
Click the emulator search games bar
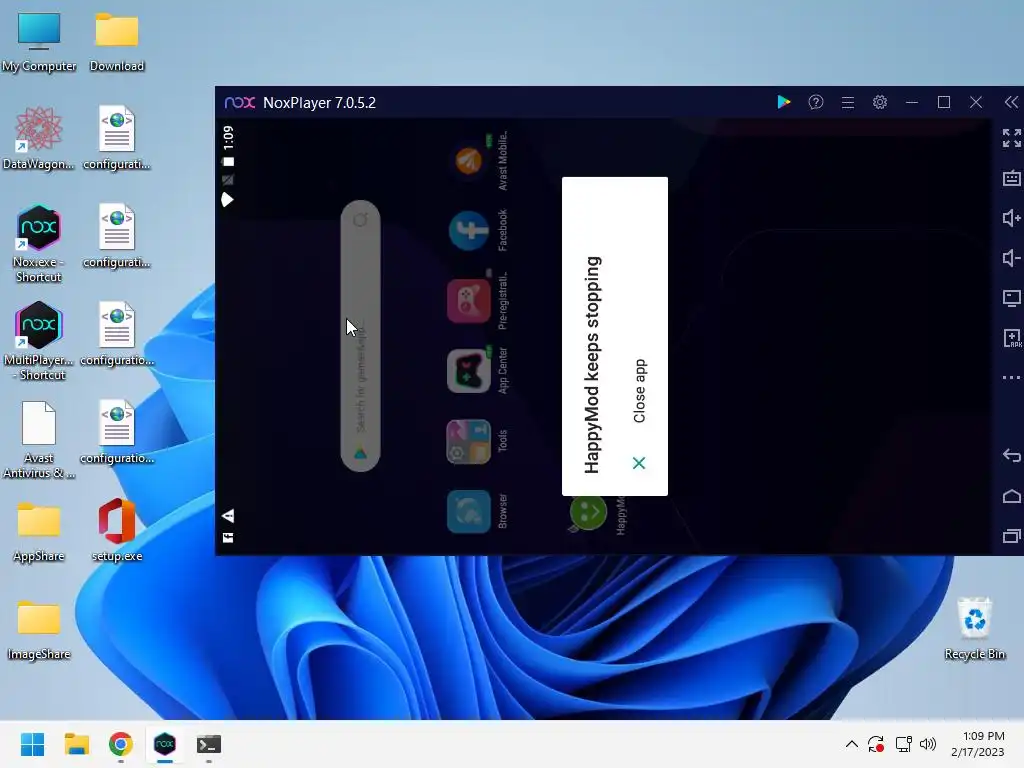[x=360, y=336]
